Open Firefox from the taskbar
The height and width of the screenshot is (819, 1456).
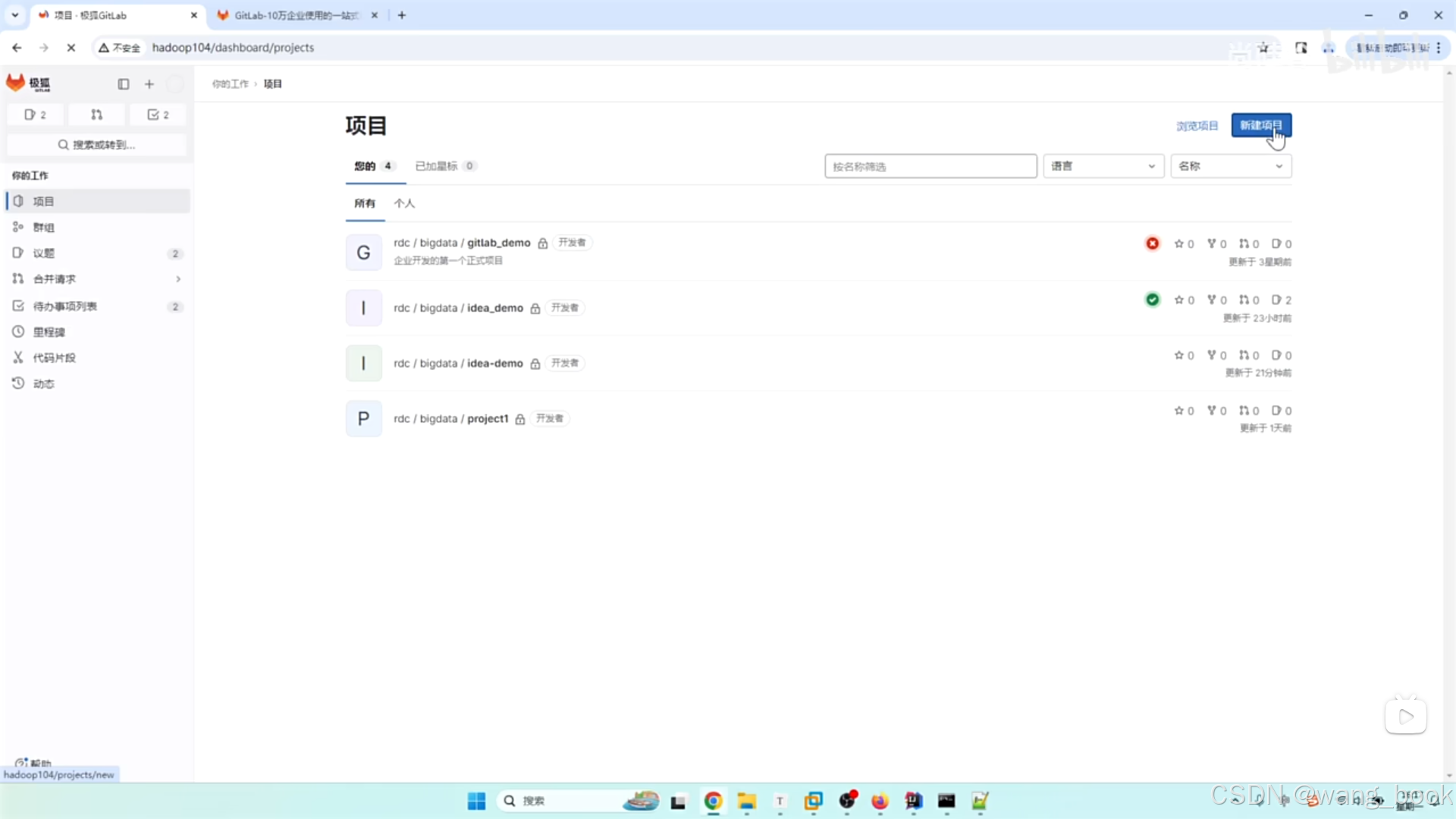[x=880, y=801]
